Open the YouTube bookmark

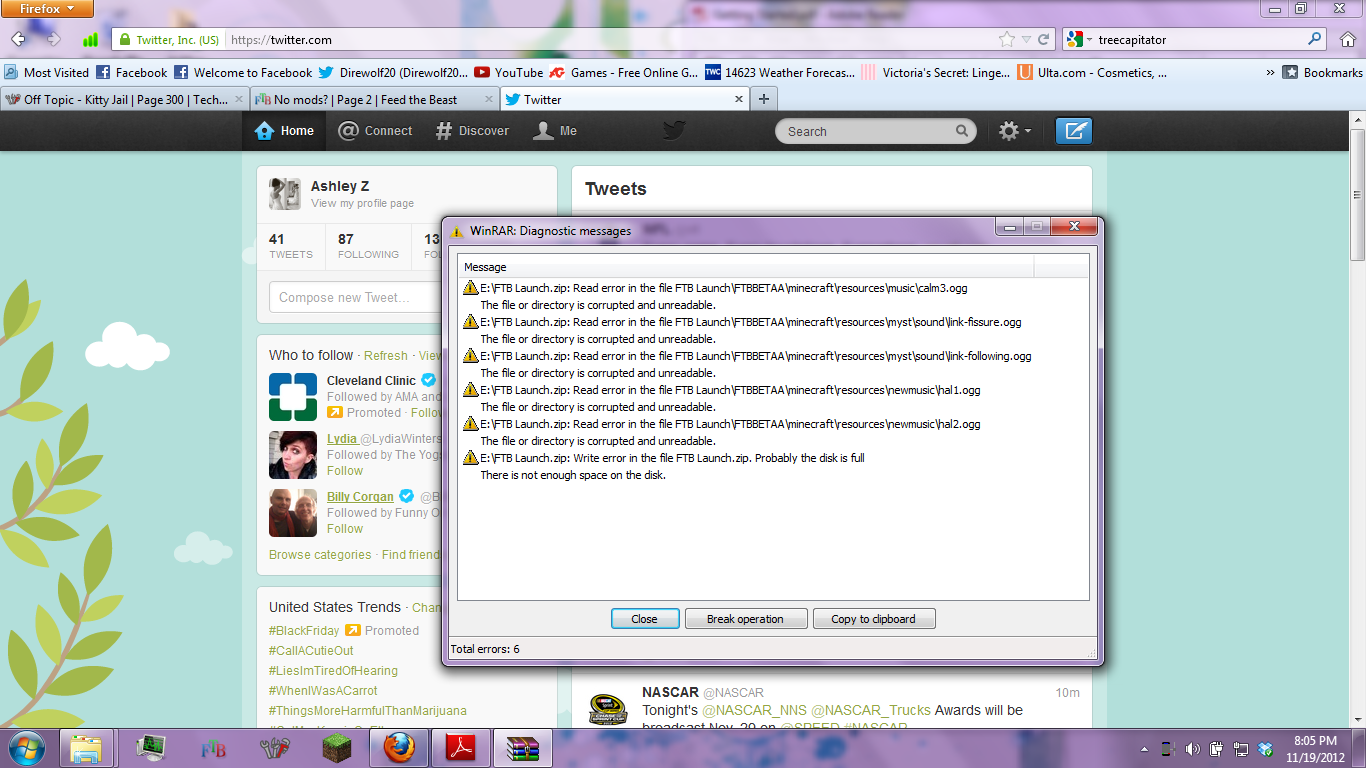[x=509, y=72]
